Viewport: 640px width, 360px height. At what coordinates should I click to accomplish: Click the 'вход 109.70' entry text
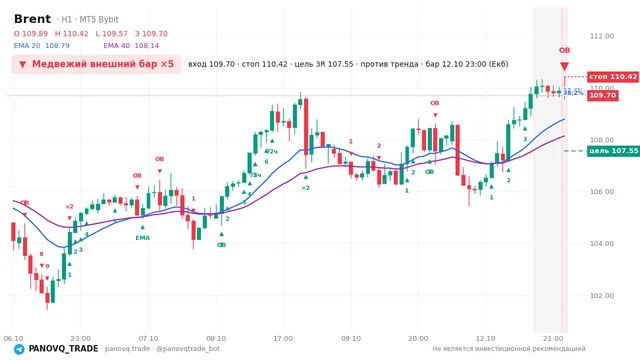coord(211,64)
